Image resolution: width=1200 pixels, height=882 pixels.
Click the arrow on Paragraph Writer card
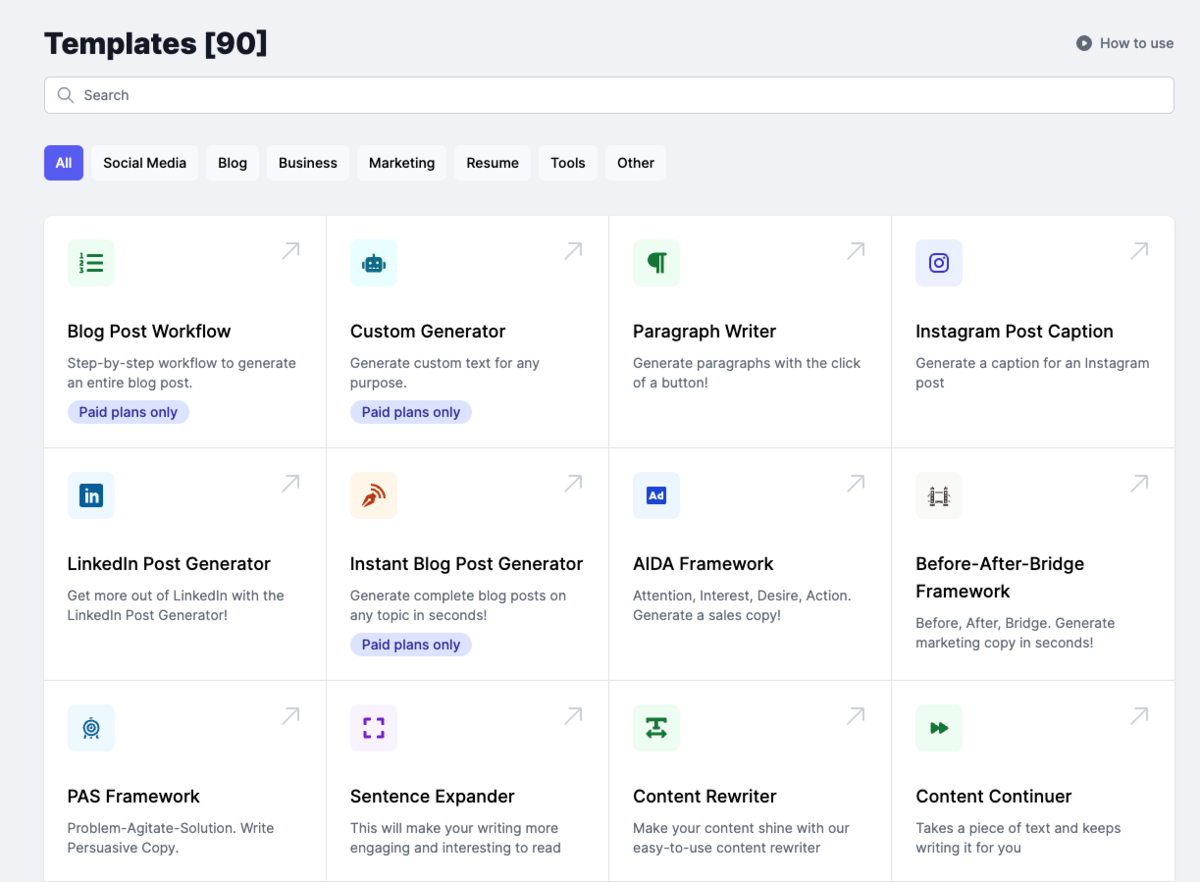coord(856,251)
